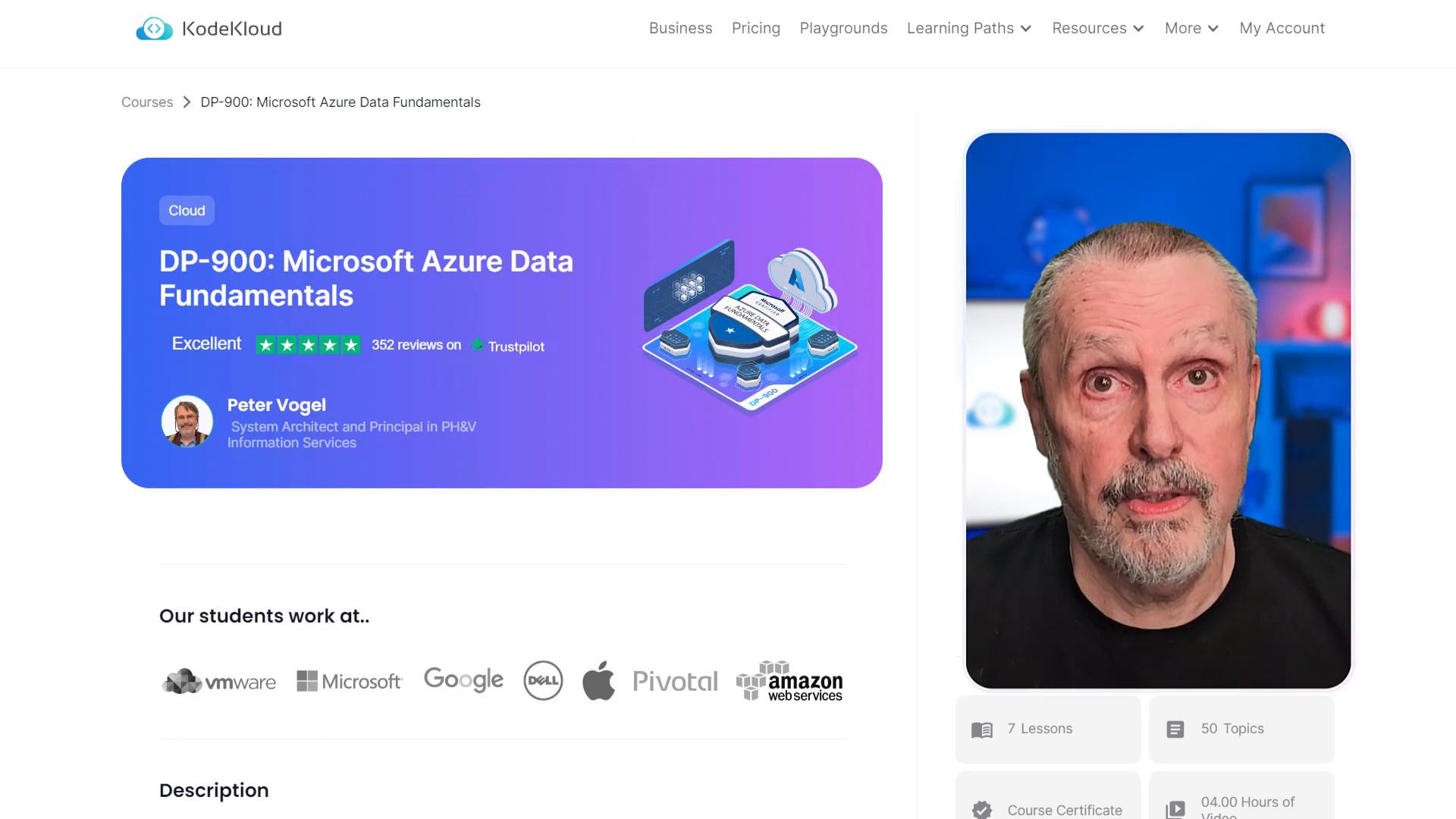Expand the Resources dropdown
The image size is (1456, 819).
1097,28
